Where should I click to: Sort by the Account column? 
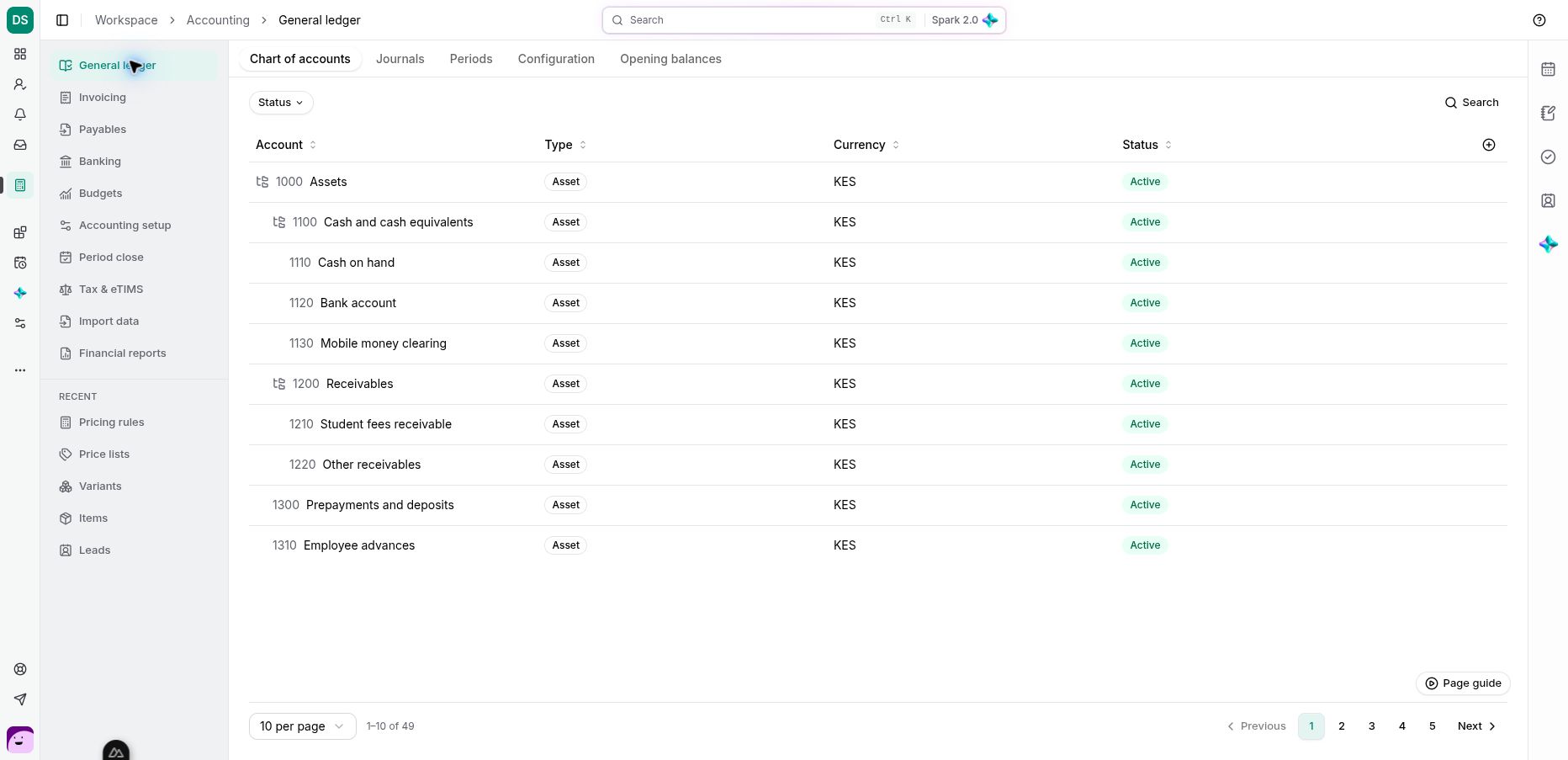point(286,145)
